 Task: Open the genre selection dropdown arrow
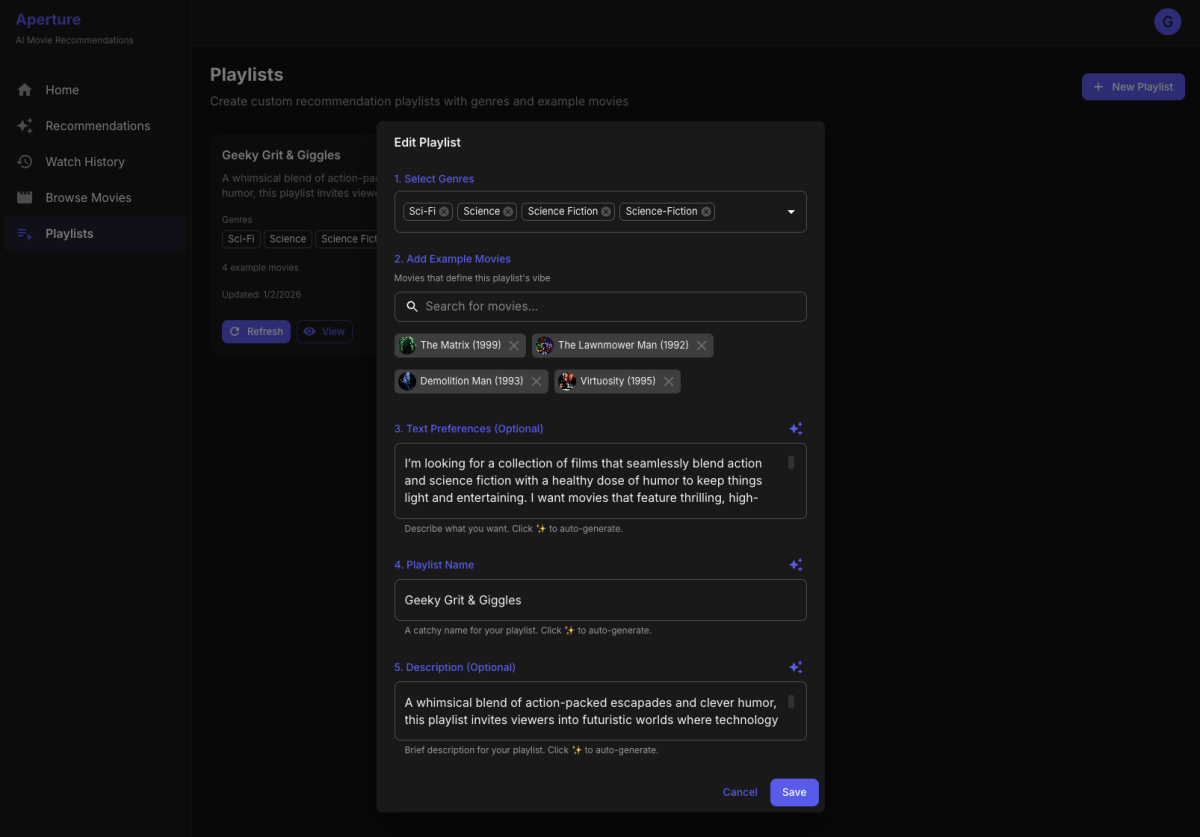pos(790,211)
